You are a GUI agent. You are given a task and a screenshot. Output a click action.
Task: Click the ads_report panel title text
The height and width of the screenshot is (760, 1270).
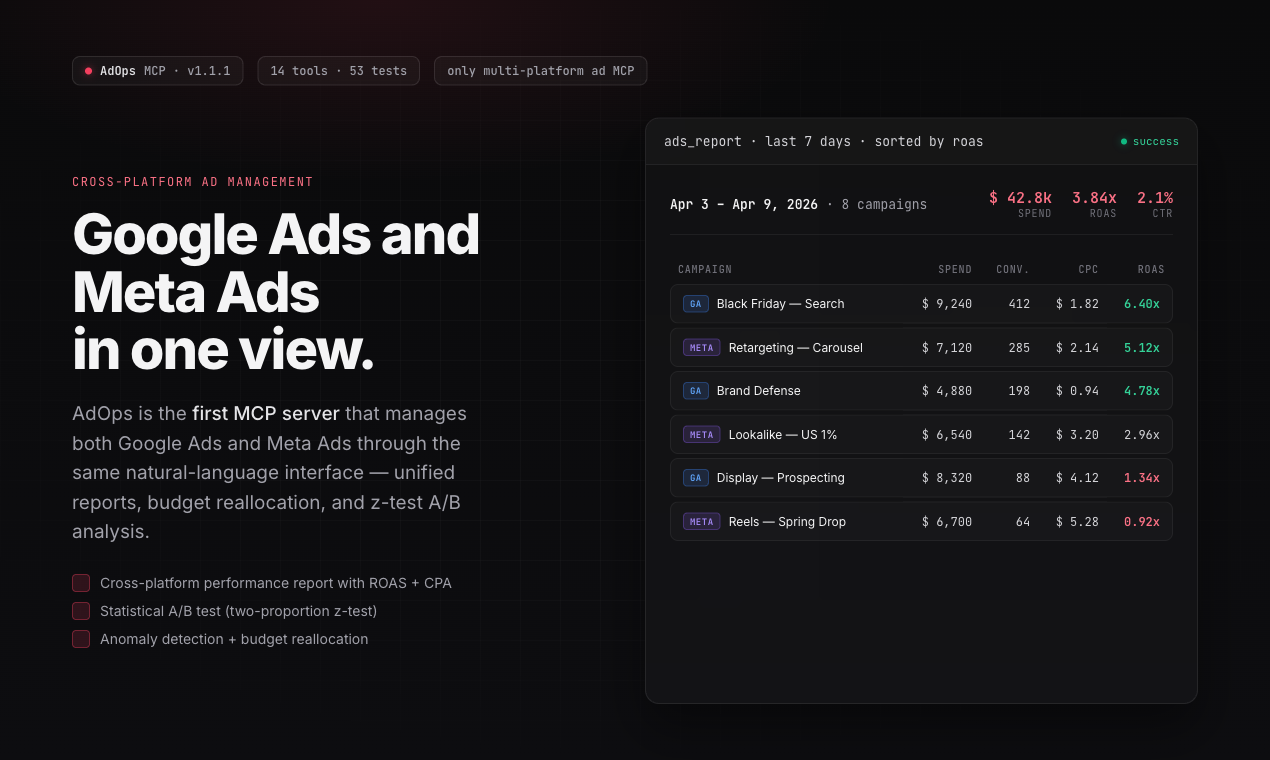pos(823,142)
